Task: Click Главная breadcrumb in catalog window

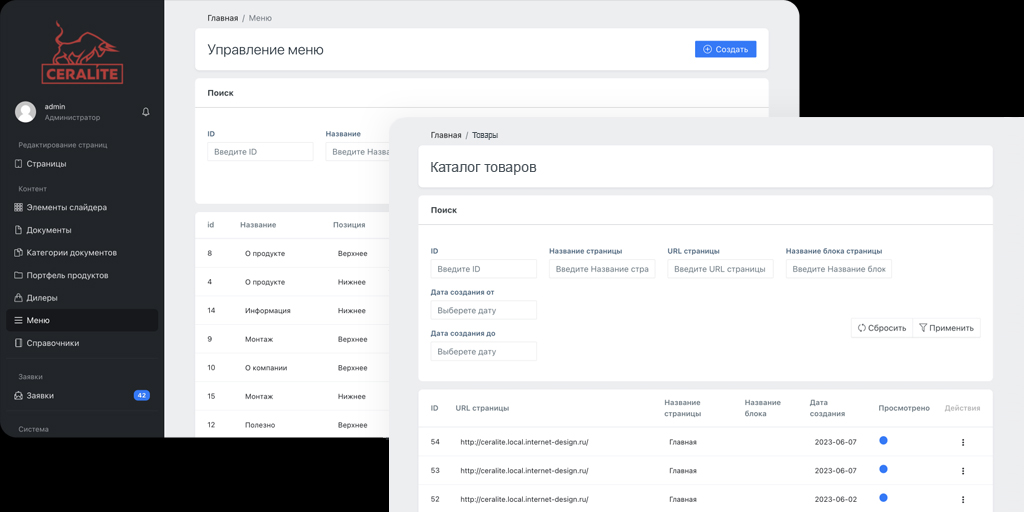Action: pyautogui.click(x=446, y=135)
